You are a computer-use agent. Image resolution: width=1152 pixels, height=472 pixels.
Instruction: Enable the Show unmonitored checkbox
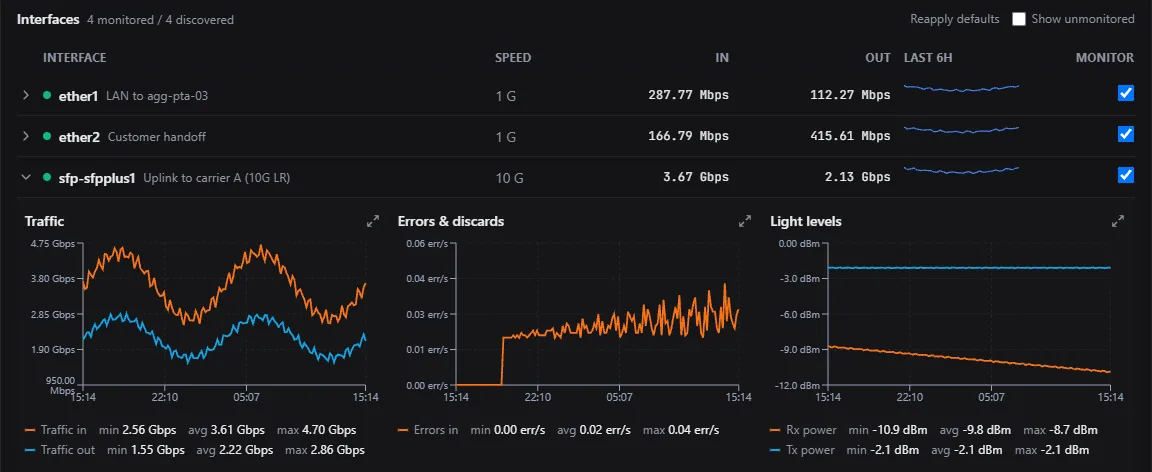point(1019,19)
